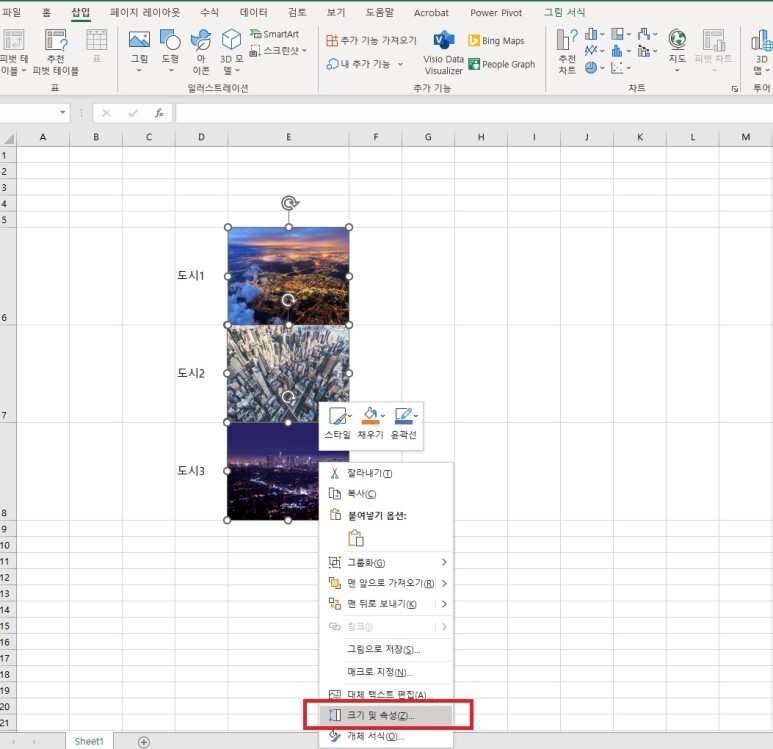Choose 잘라내기 from context menu
Screen dimensions: 773x749
point(386,473)
